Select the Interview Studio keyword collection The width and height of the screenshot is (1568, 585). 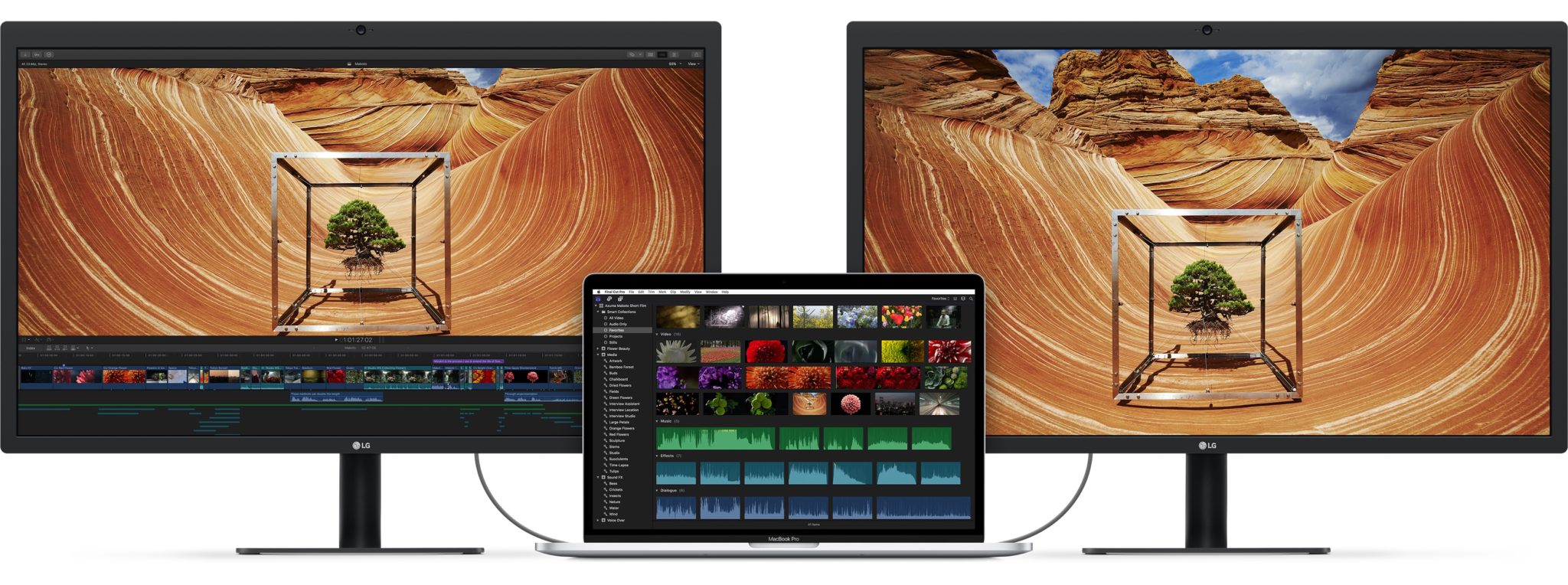(622, 416)
